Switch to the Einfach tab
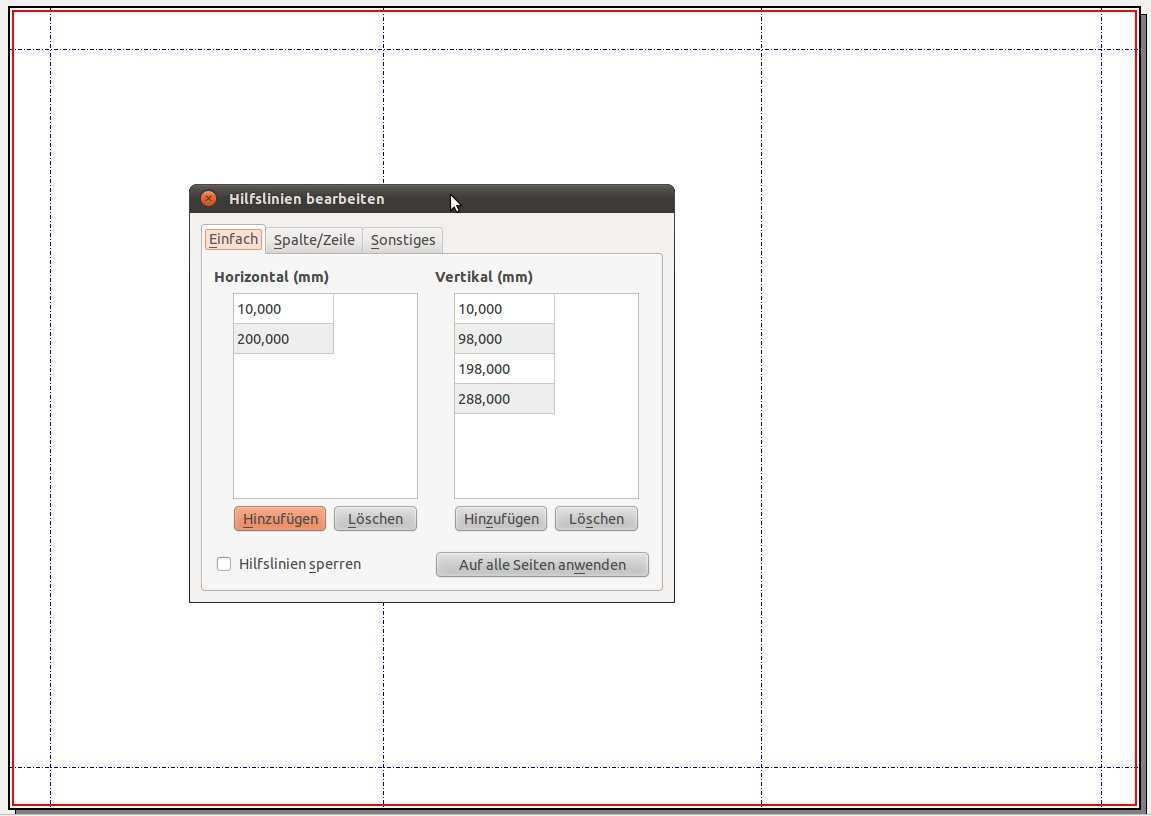Viewport: 1151px width, 816px height. tap(234, 239)
